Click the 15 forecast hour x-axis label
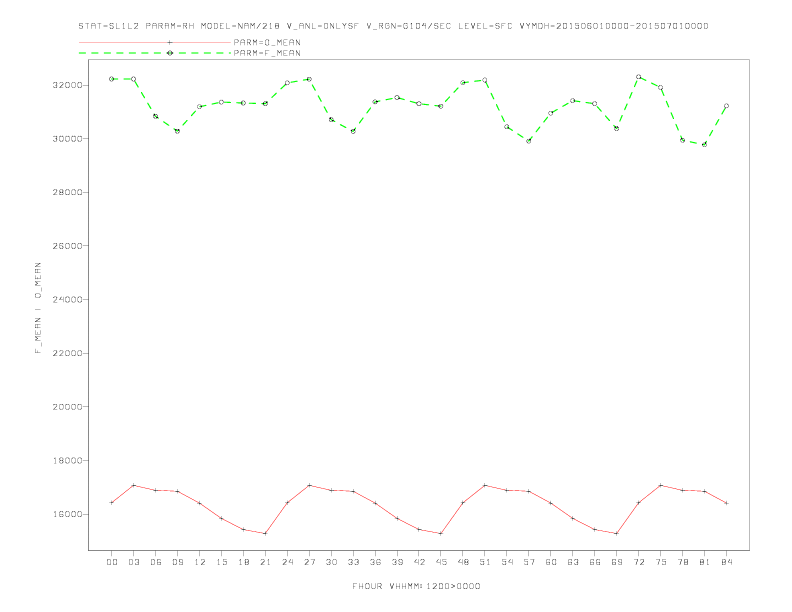Image resolution: width=792 pixels, height=612 pixels. click(221, 562)
